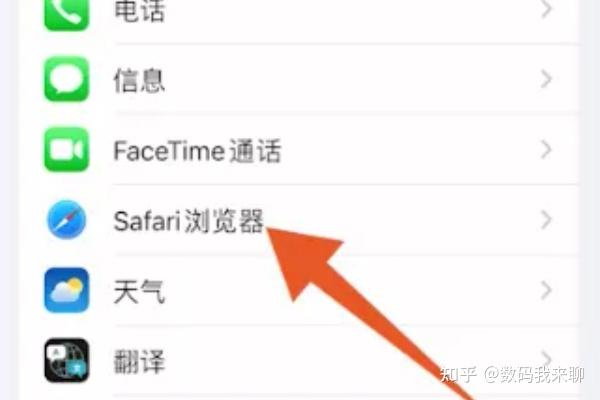This screenshot has width=600, height=400.
Task: Open the 翻译 settings entry
Action: [298, 360]
